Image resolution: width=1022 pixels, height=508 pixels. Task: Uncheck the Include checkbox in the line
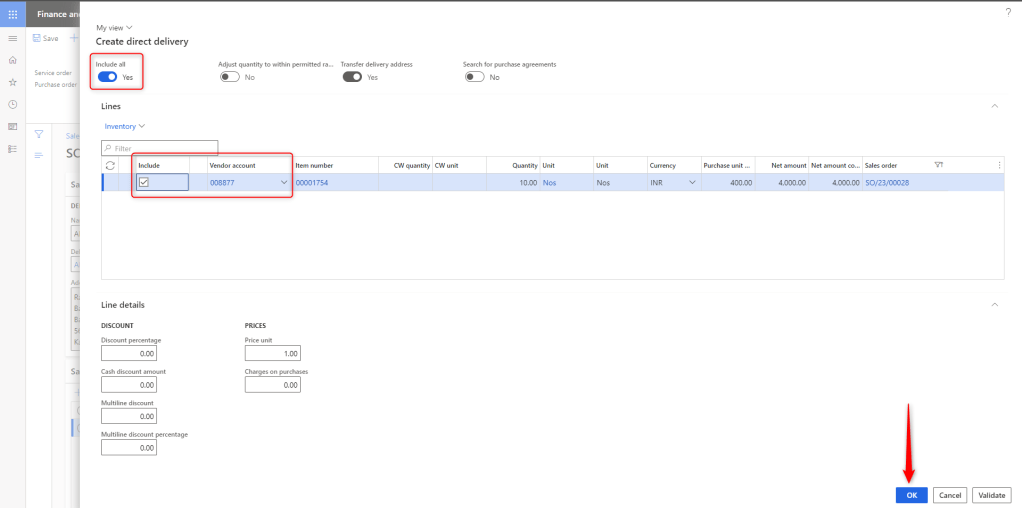click(144, 182)
